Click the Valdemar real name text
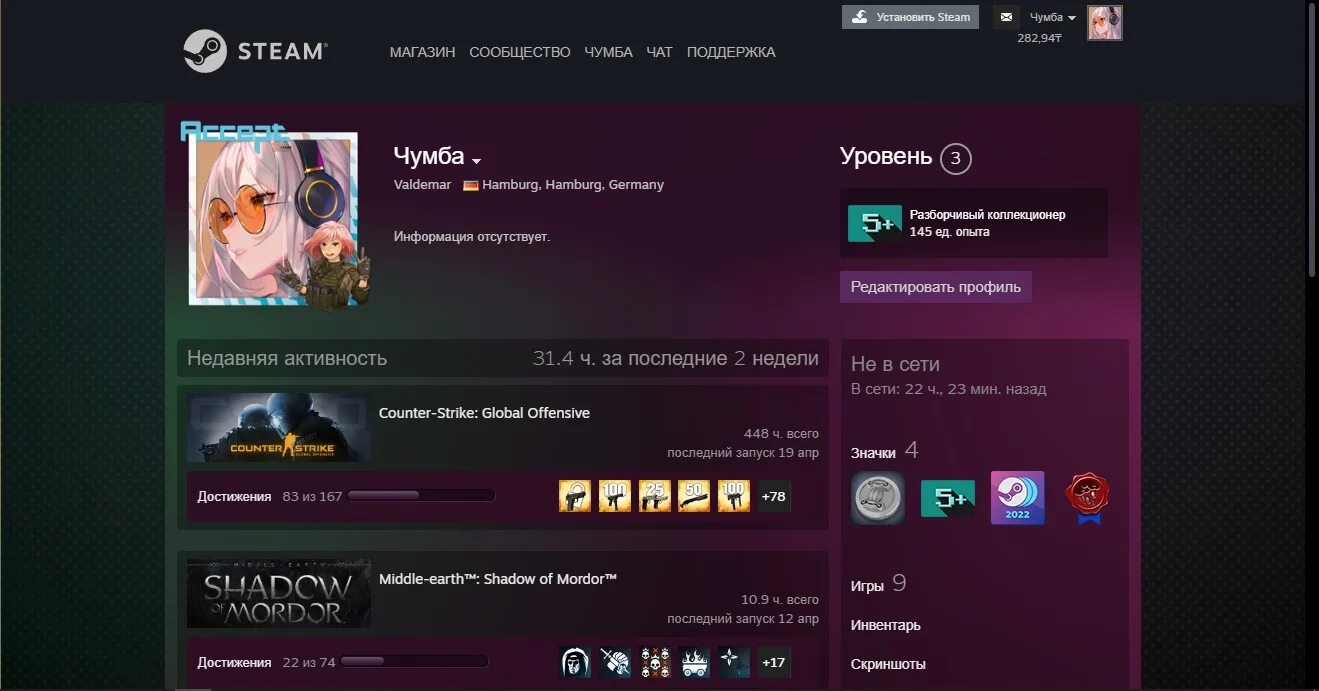 pyautogui.click(x=422, y=185)
